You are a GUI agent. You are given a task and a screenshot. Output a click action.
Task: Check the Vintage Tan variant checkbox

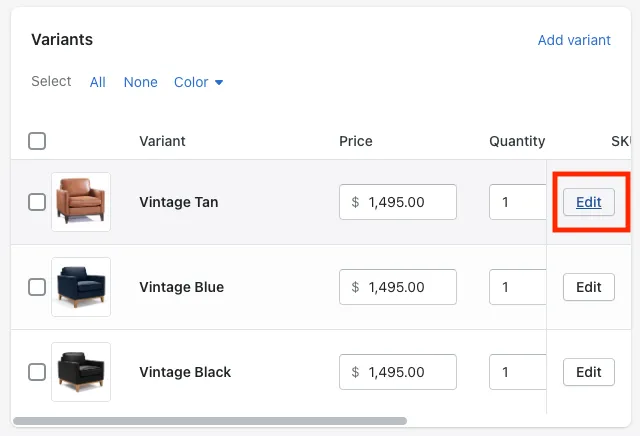[37, 202]
